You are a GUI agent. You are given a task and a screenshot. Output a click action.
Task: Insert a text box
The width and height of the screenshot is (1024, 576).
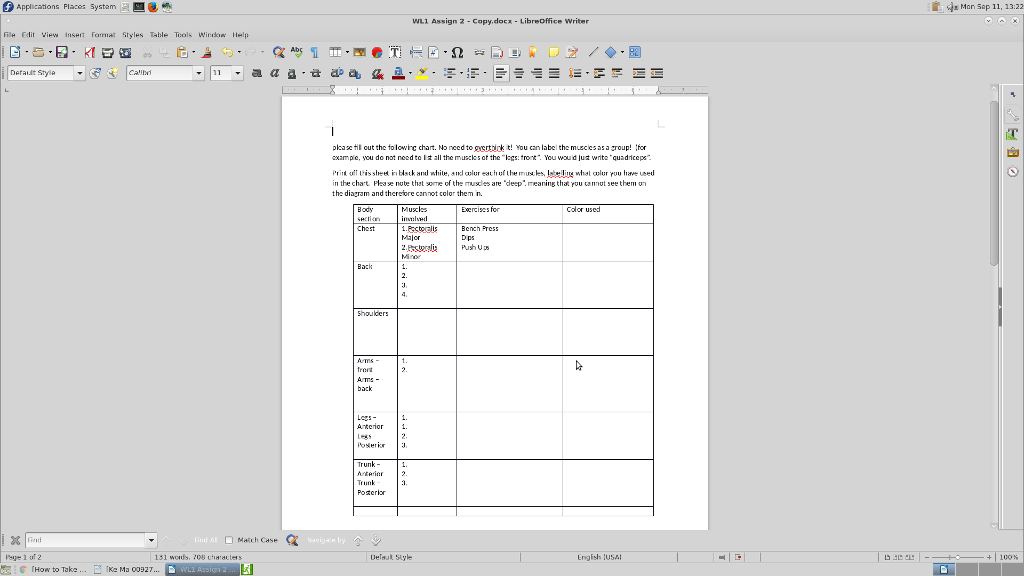tap(394, 50)
